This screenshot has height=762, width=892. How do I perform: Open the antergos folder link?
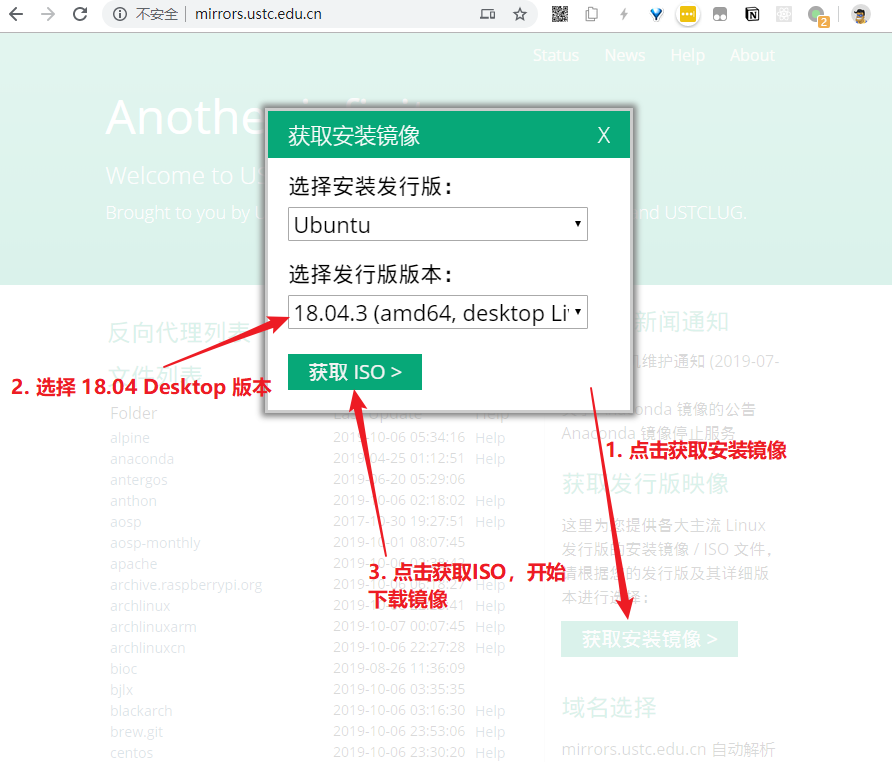point(139,480)
